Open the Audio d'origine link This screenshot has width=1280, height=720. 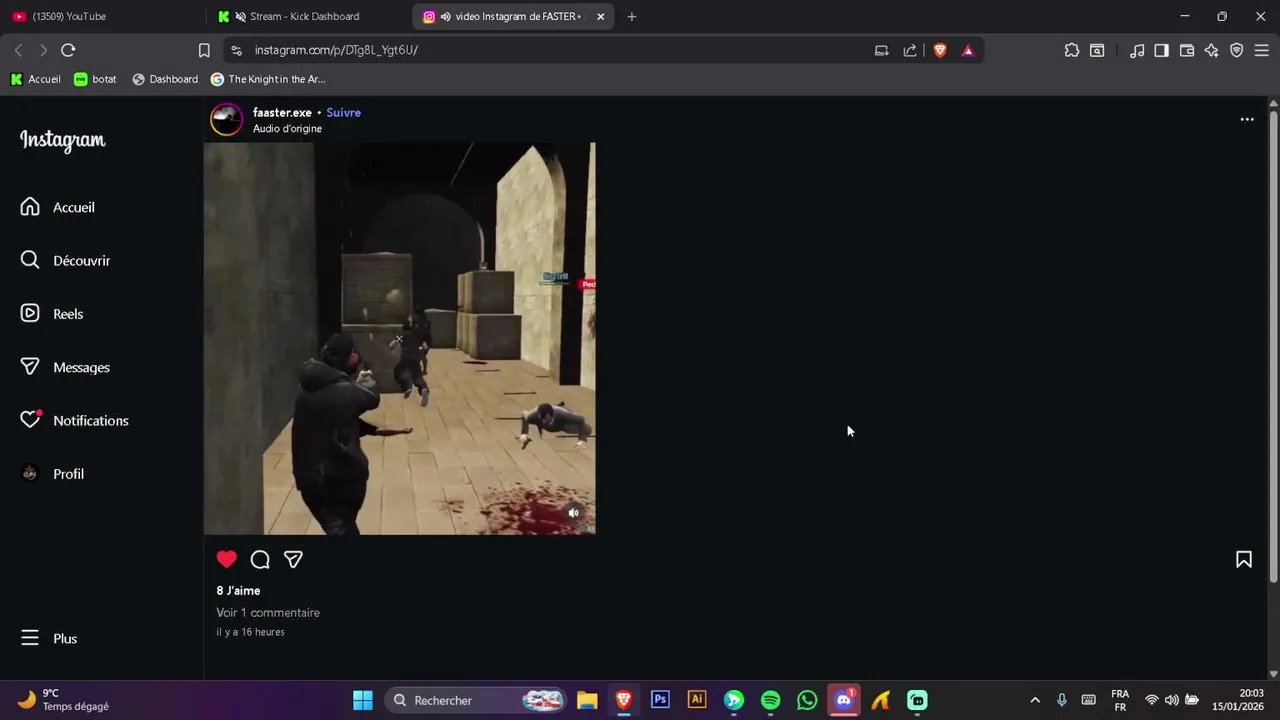click(x=287, y=129)
